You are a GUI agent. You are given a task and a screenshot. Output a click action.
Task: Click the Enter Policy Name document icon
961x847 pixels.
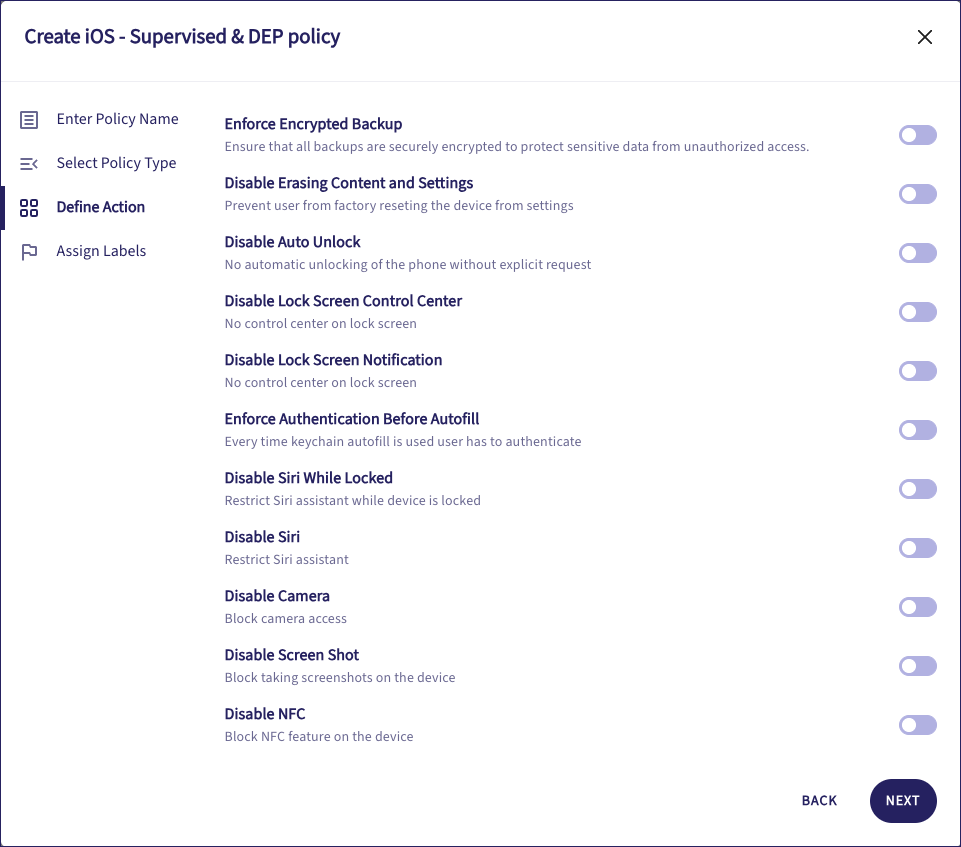pyautogui.click(x=29, y=120)
